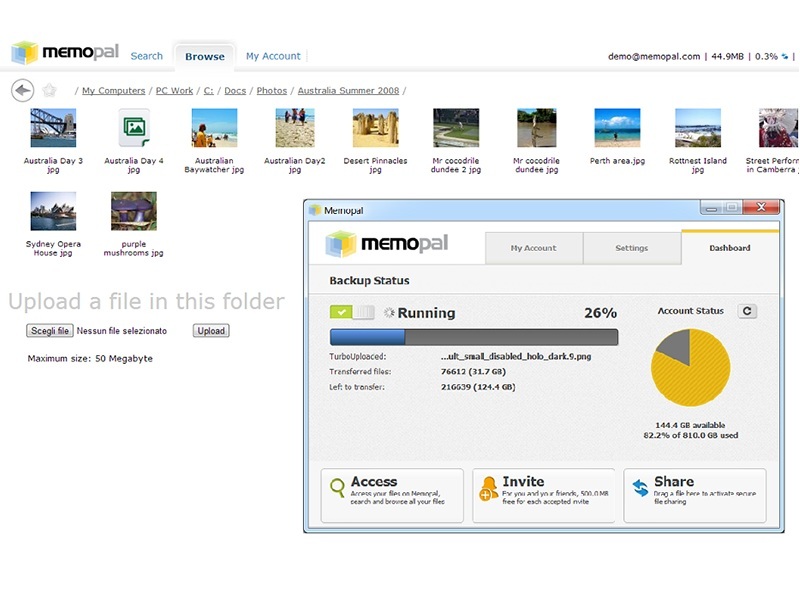The height and width of the screenshot is (600, 800).
Task: Close the Memopal window
Action: pyautogui.click(x=761, y=207)
